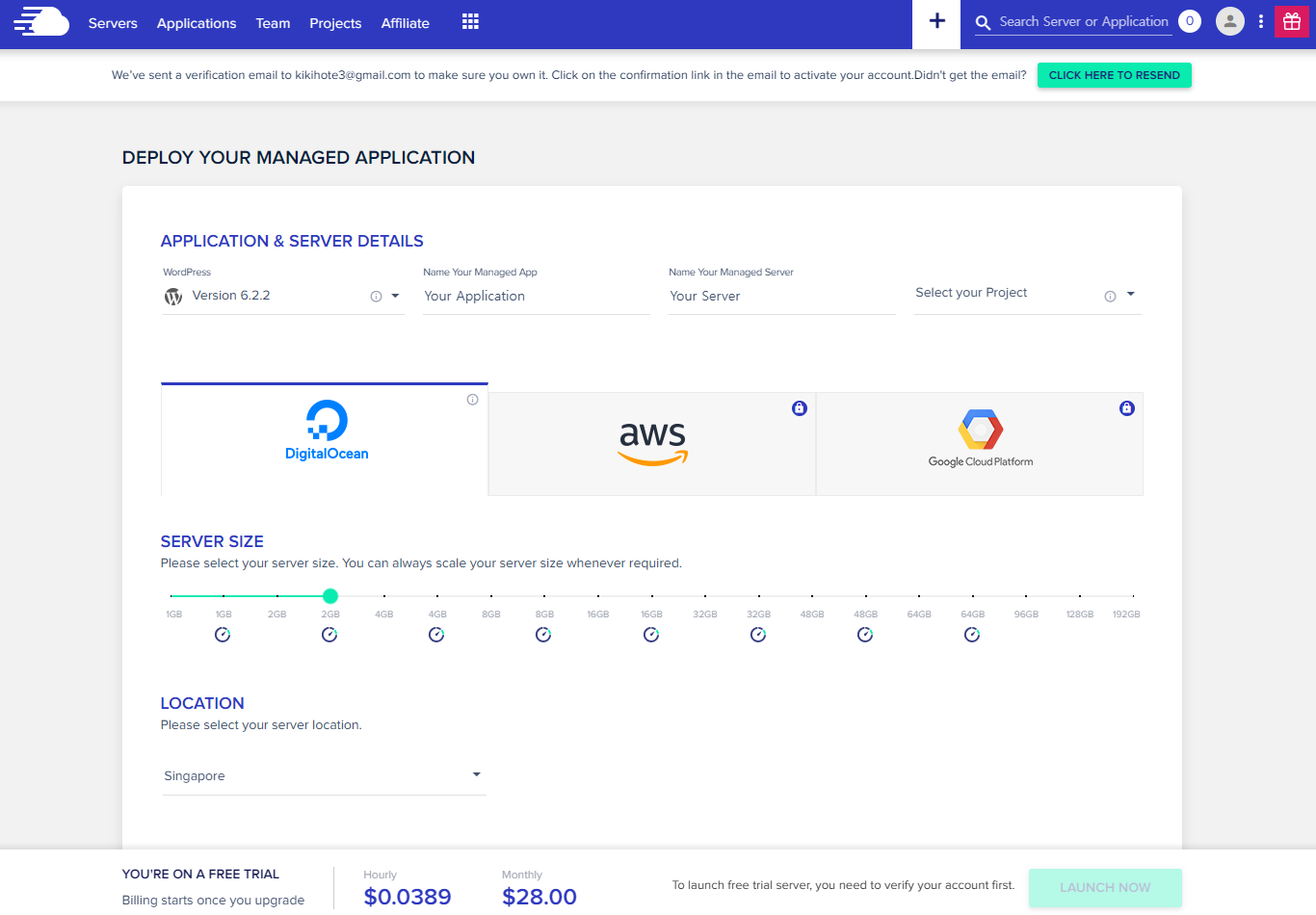Open the Applications menu

(197, 23)
